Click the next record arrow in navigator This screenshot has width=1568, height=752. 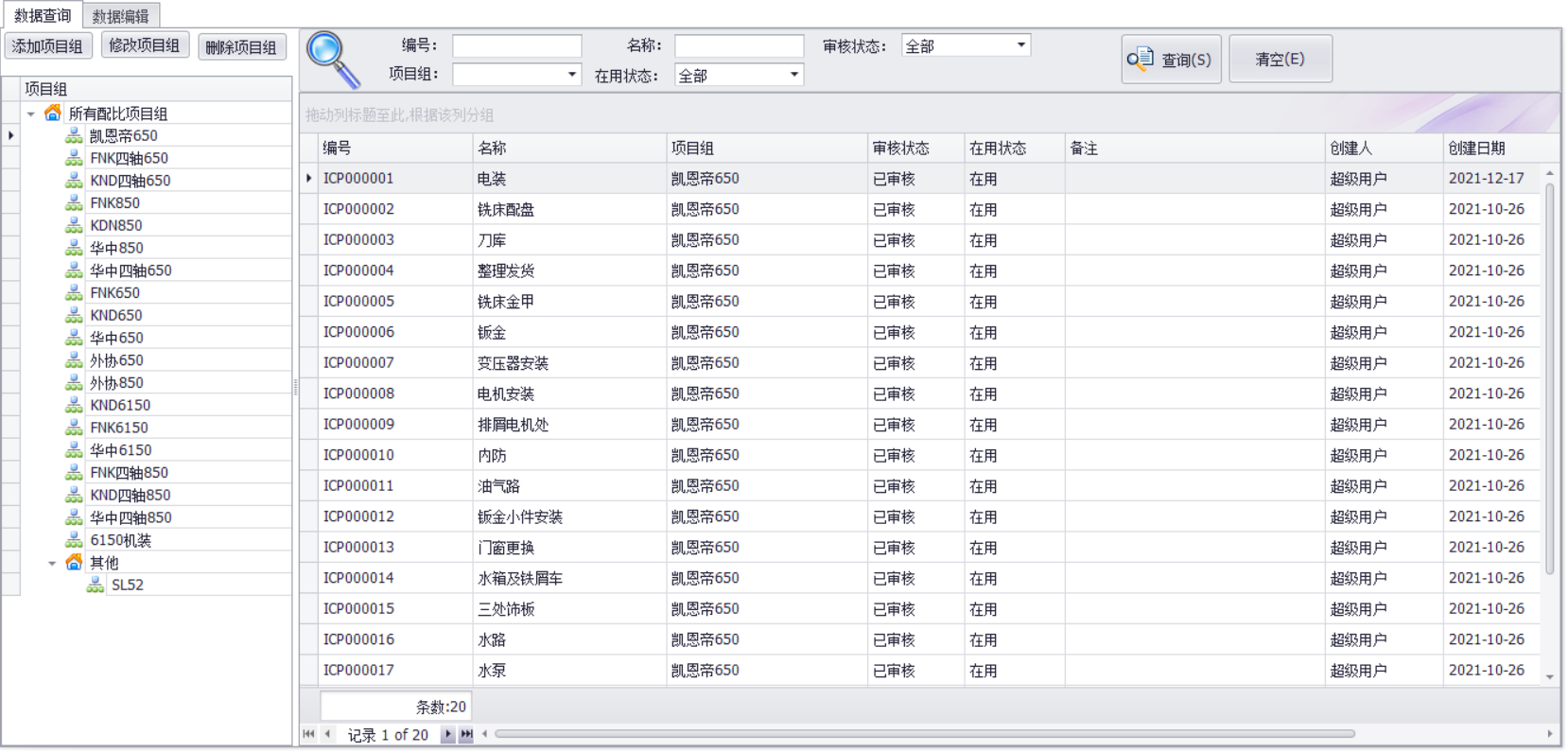pos(448,735)
